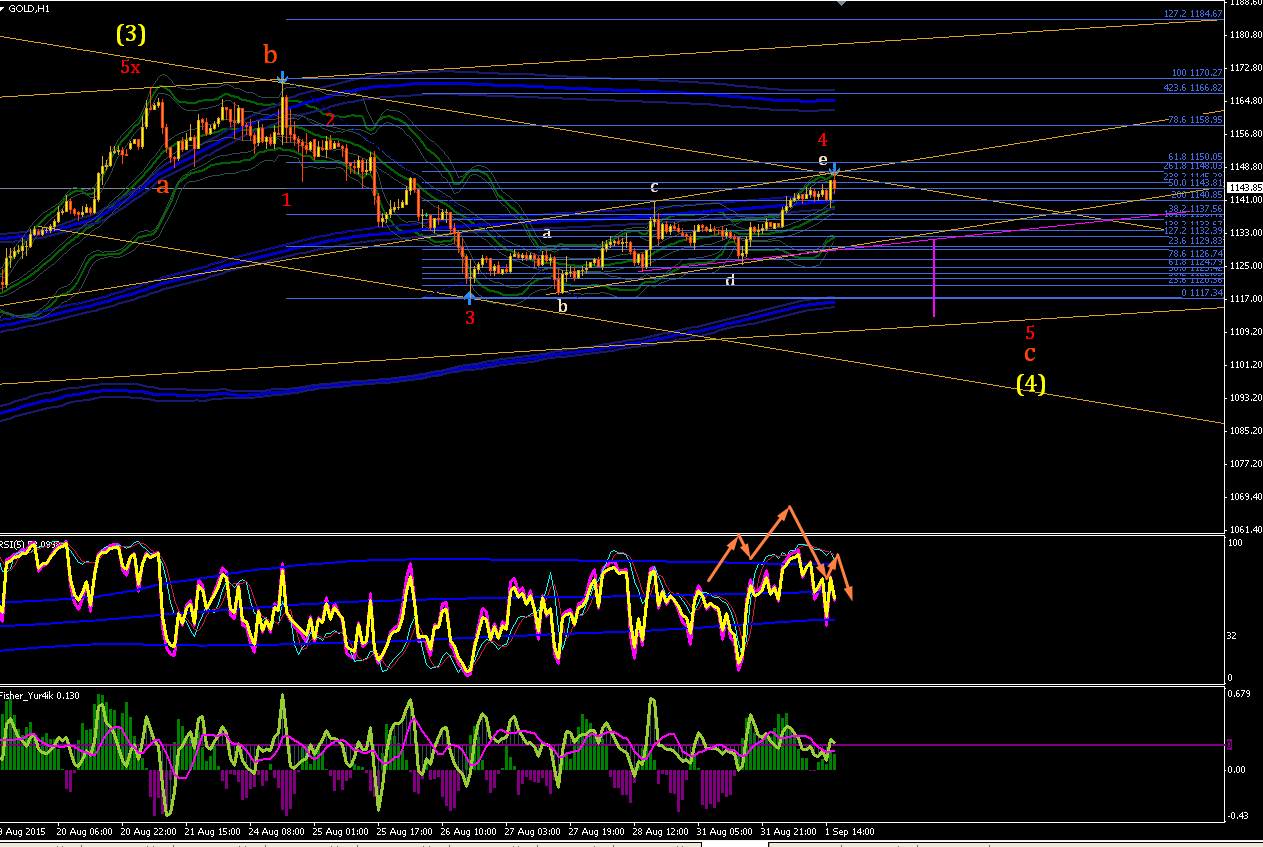Screen dimensions: 1263x847
Task: Select the orange c label below red 5
Action: point(1029,353)
